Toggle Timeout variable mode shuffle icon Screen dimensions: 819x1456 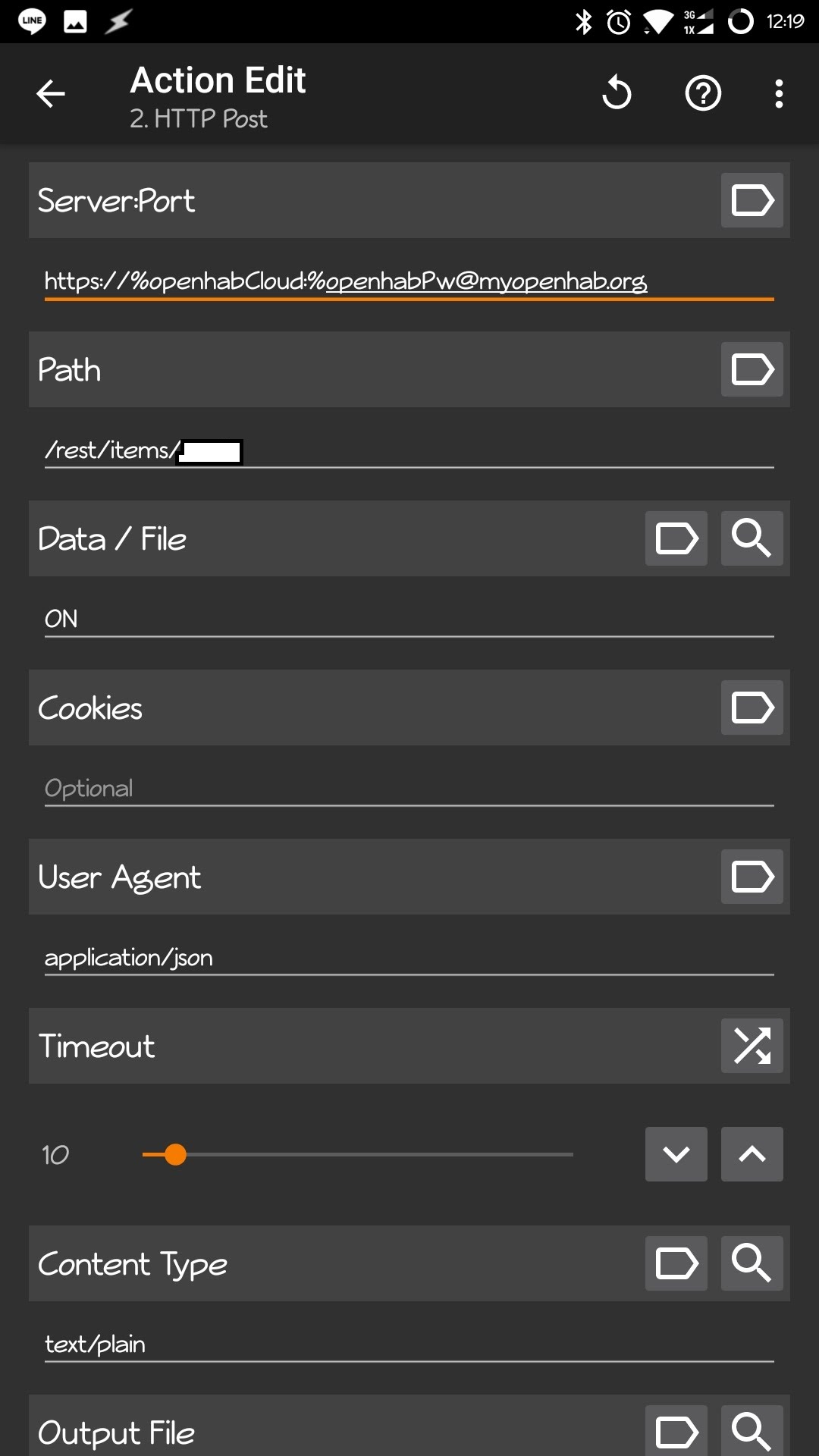[752, 1046]
